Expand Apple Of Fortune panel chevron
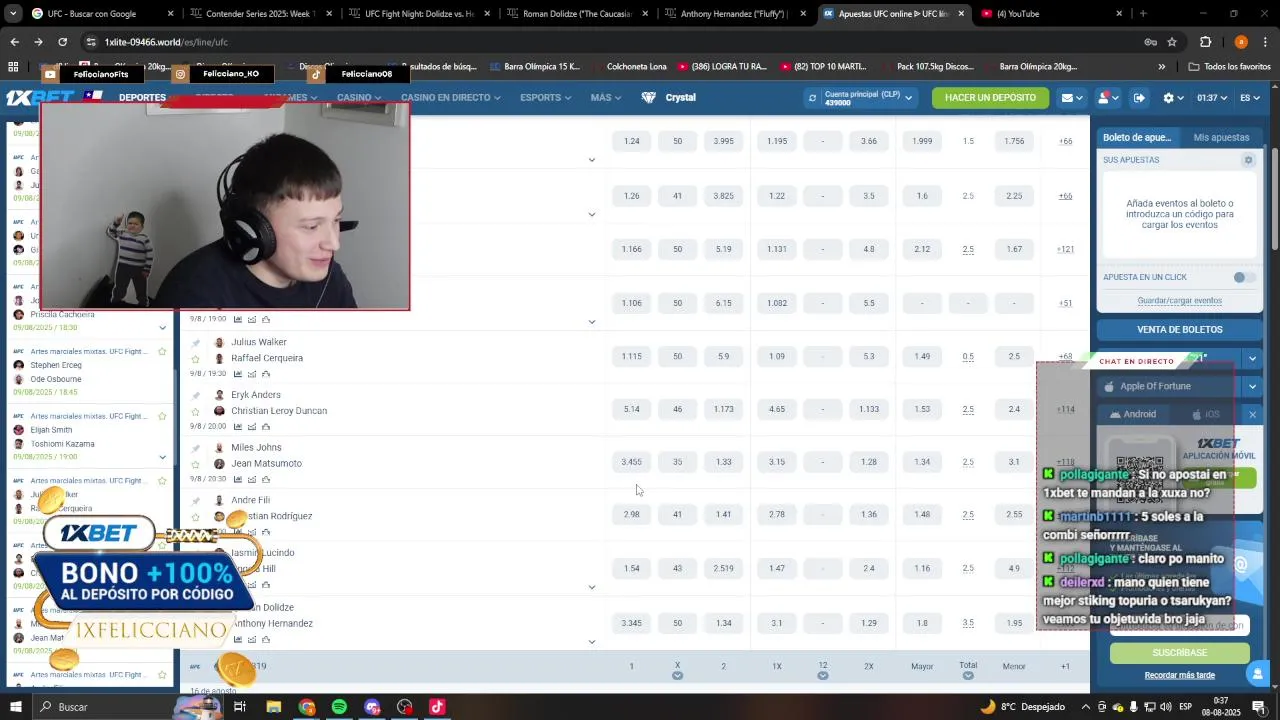Image resolution: width=1280 pixels, height=720 pixels. coord(1252,386)
